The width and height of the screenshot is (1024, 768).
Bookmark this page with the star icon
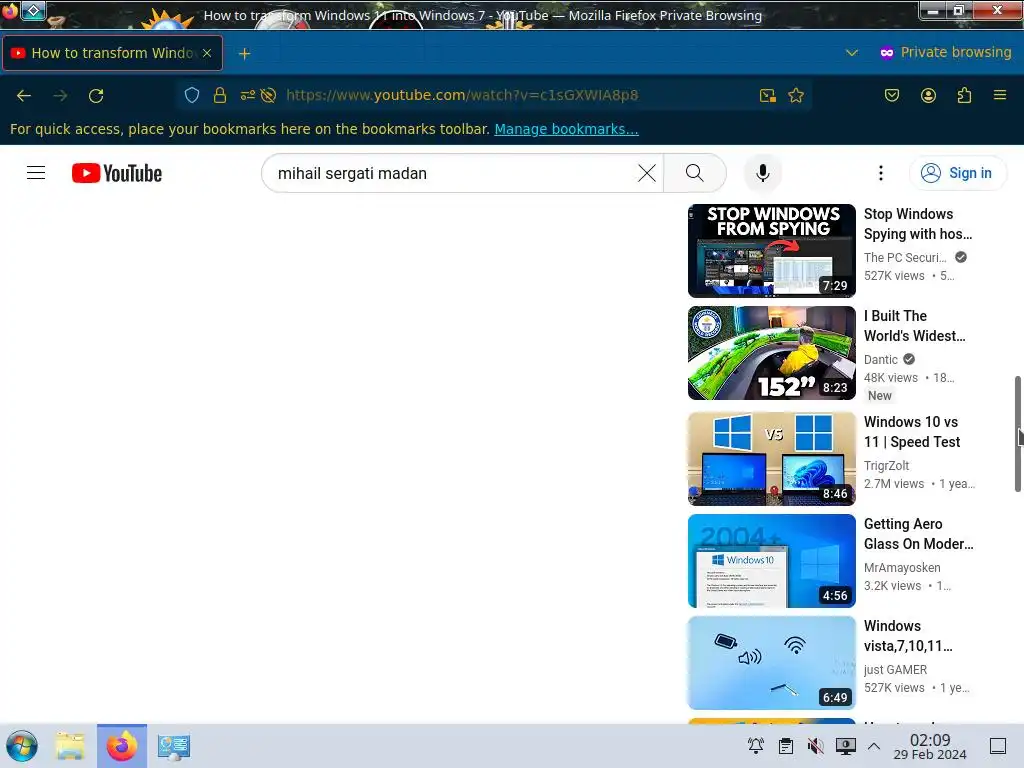[795, 95]
